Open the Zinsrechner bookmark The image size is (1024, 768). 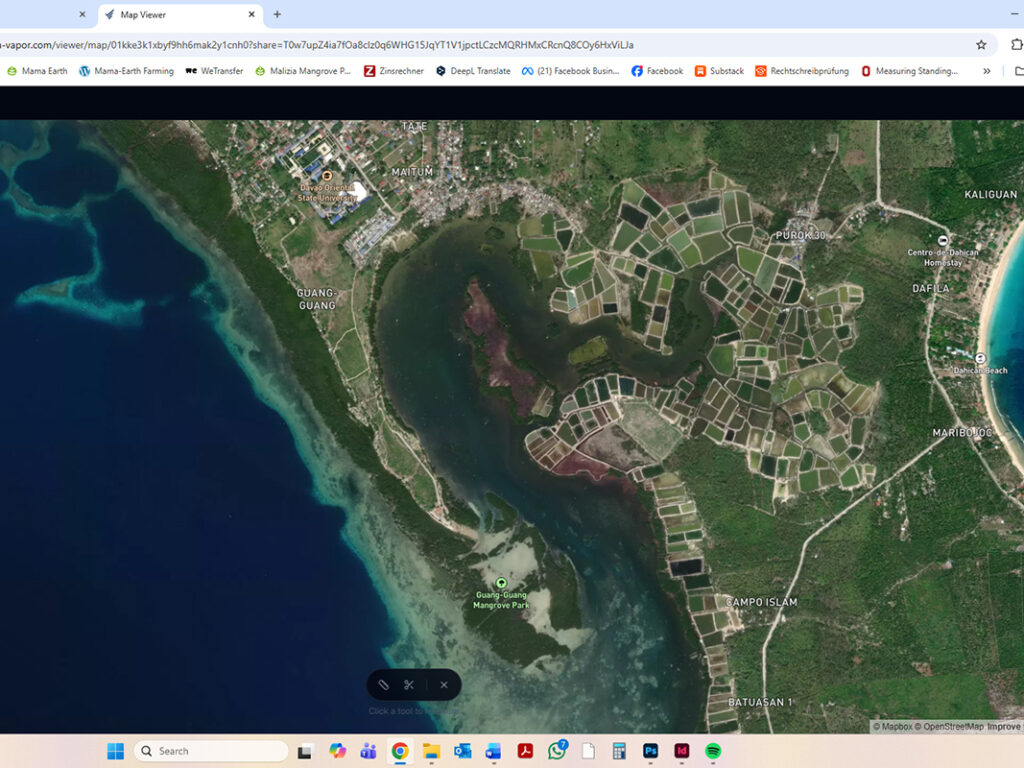[394, 71]
